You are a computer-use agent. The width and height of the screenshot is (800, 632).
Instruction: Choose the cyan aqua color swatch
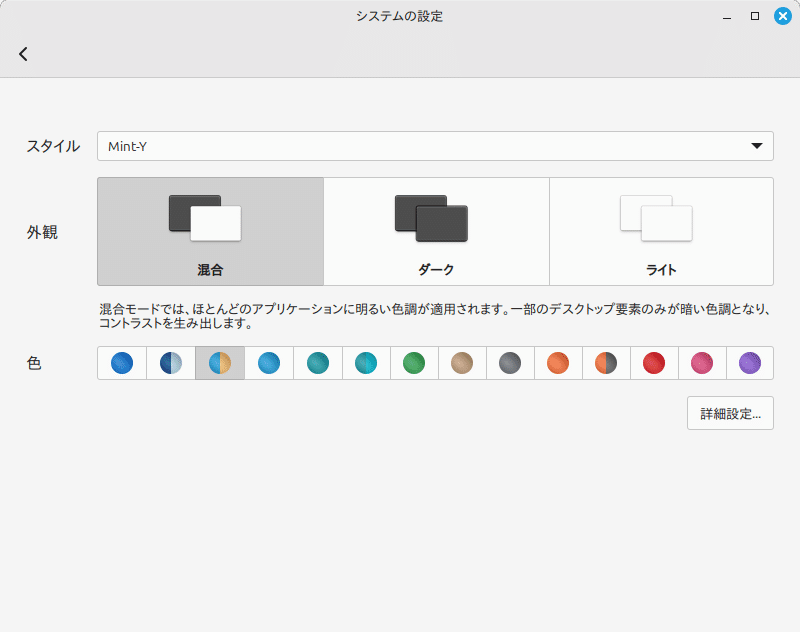[x=366, y=363]
